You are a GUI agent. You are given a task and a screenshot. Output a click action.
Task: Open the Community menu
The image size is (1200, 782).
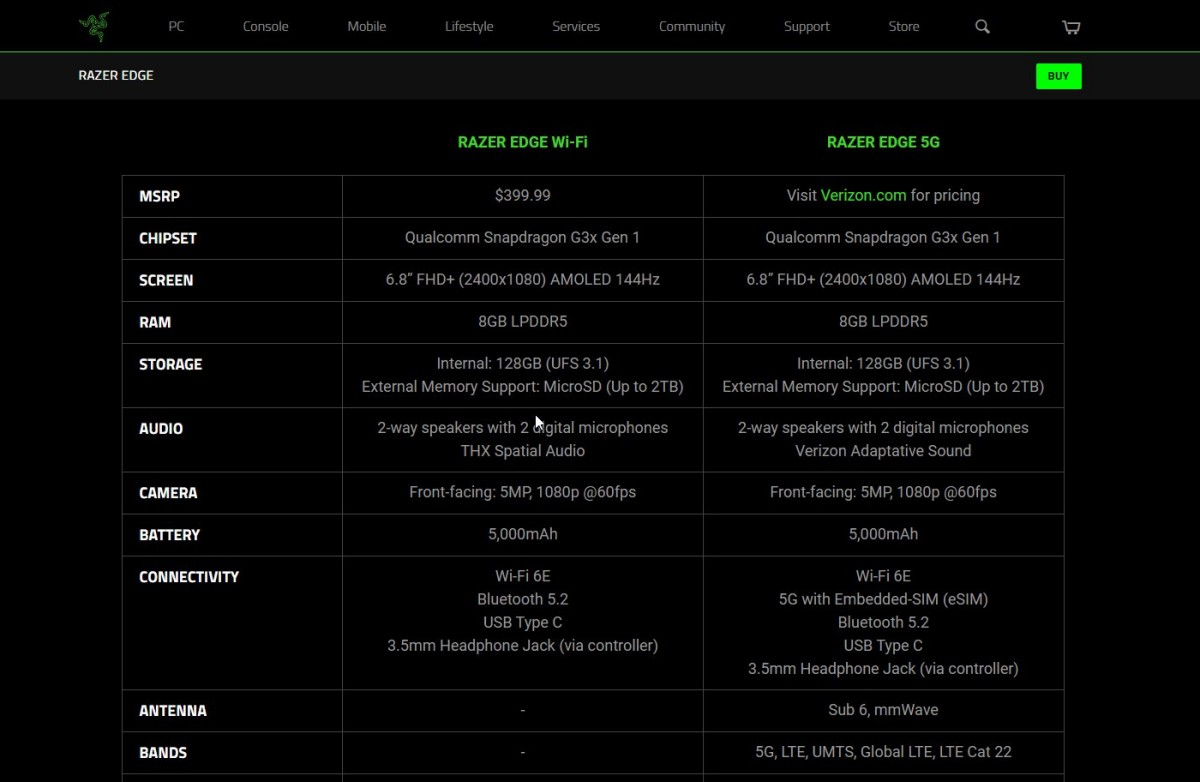coord(691,27)
